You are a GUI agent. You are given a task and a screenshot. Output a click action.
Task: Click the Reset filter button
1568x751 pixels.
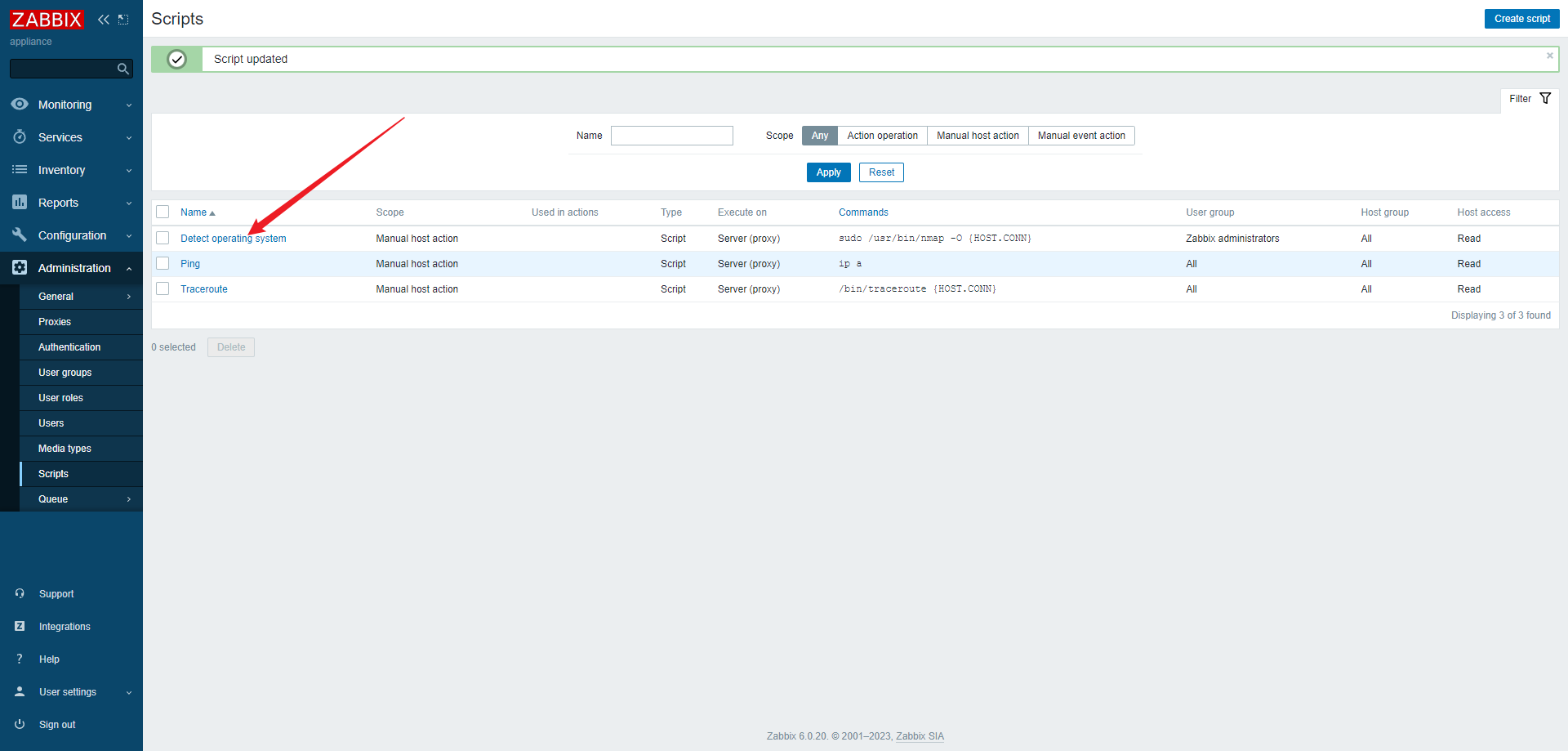point(881,172)
